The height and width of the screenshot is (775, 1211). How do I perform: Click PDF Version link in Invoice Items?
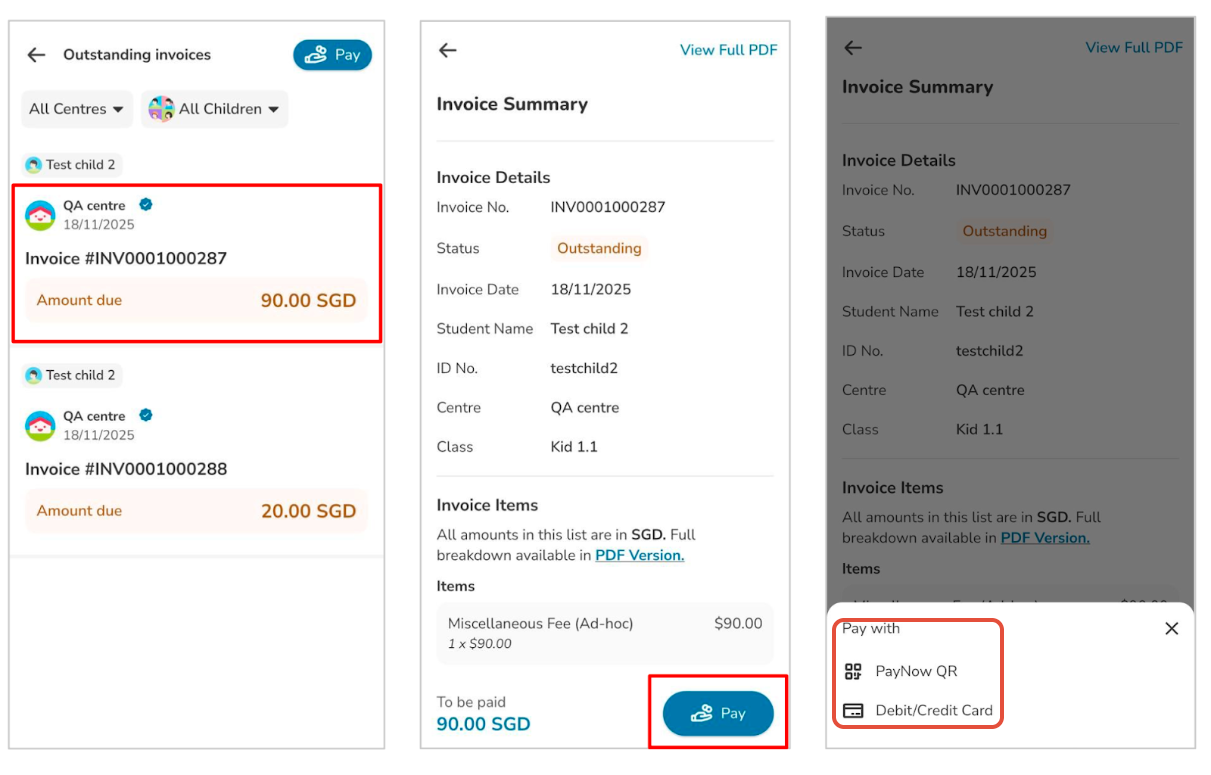pos(639,555)
